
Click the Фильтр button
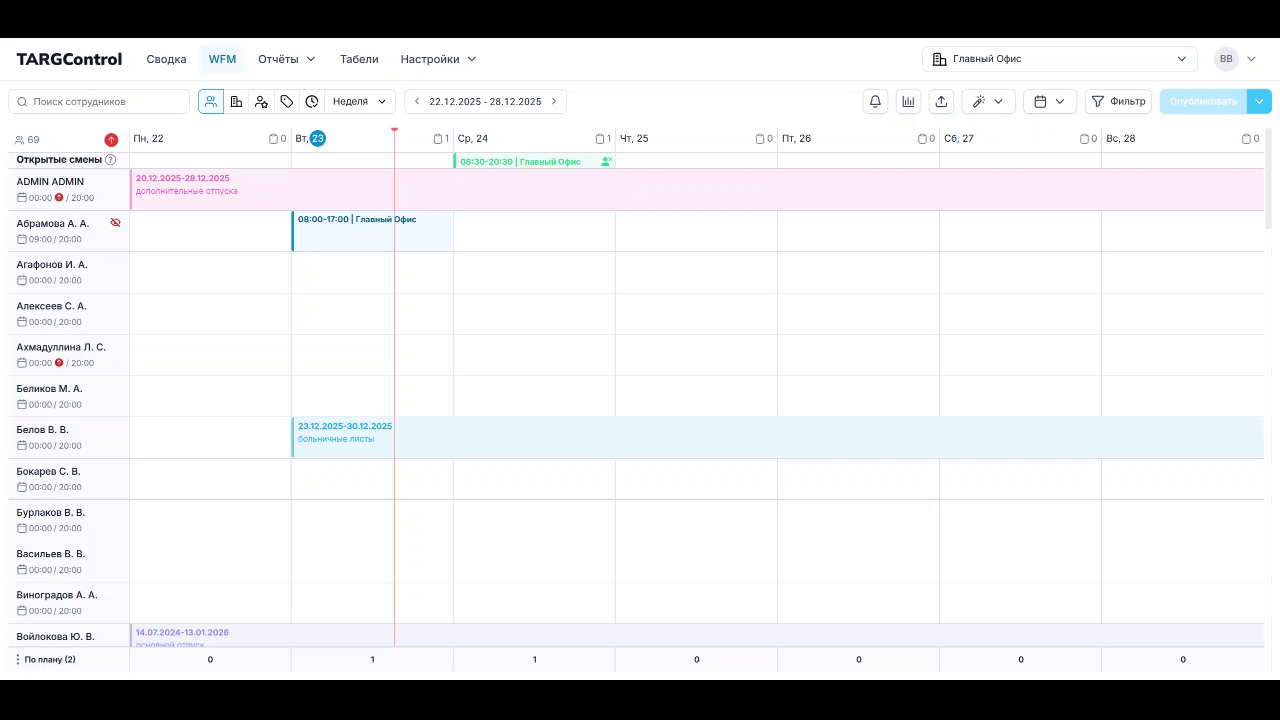point(1118,101)
